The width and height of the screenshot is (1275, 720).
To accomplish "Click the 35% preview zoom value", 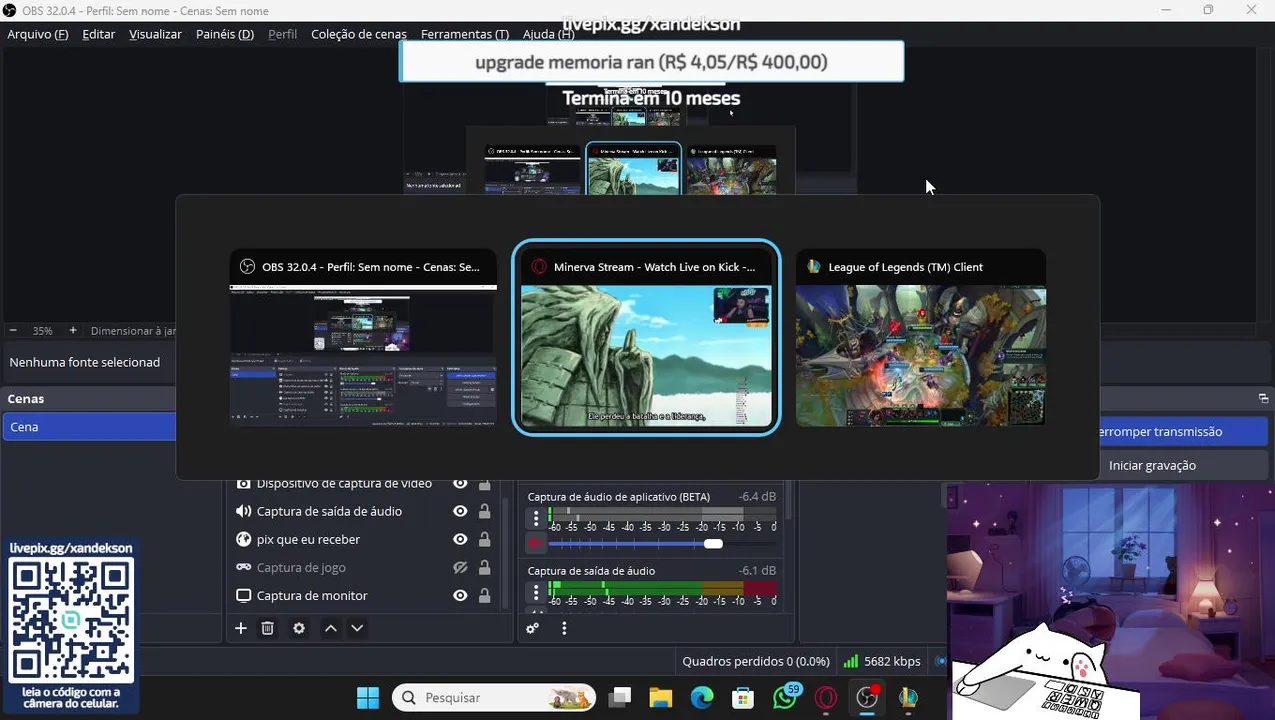I will point(42,330).
